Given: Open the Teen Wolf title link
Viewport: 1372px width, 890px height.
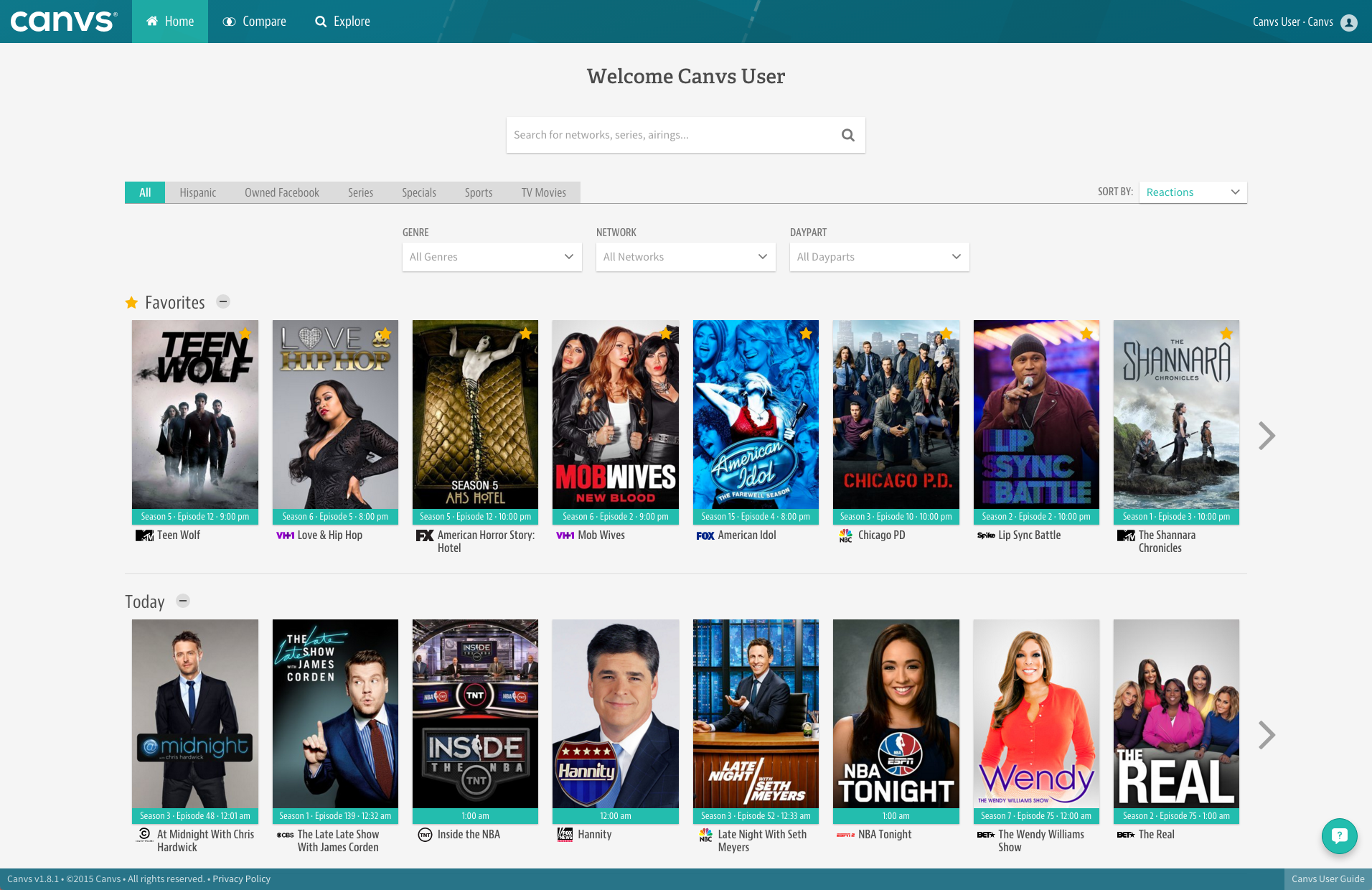Looking at the screenshot, I should (179, 535).
